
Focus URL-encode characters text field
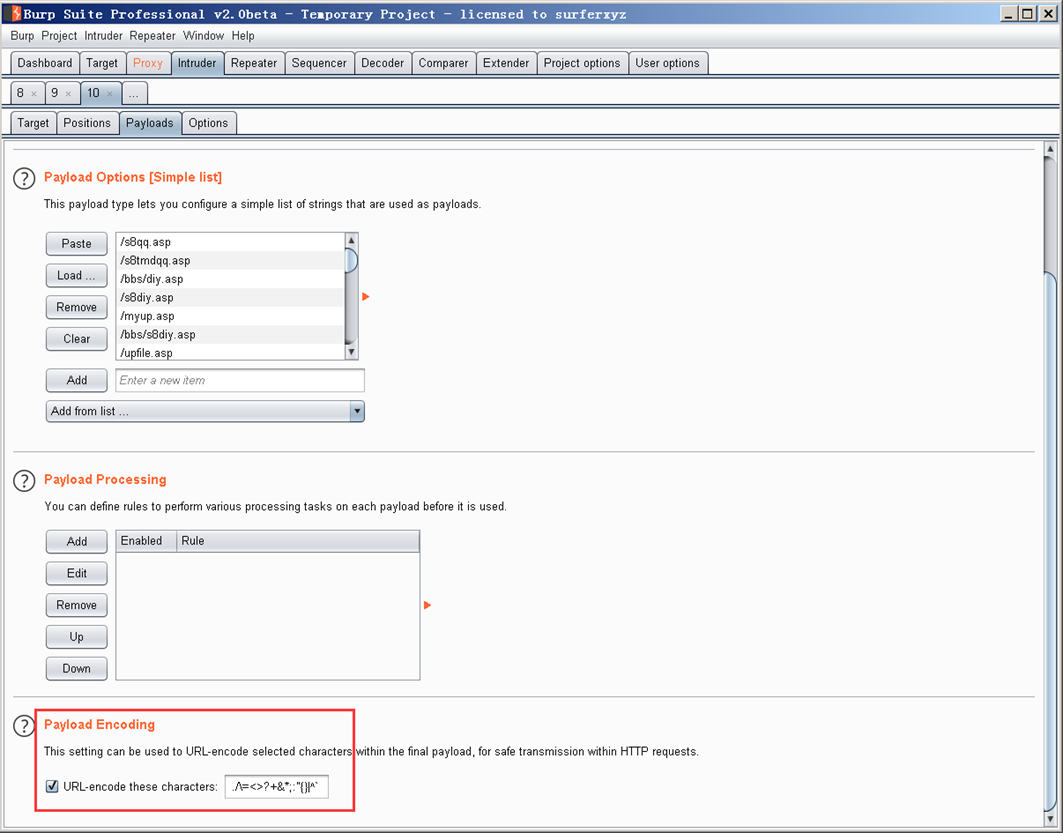(x=277, y=786)
